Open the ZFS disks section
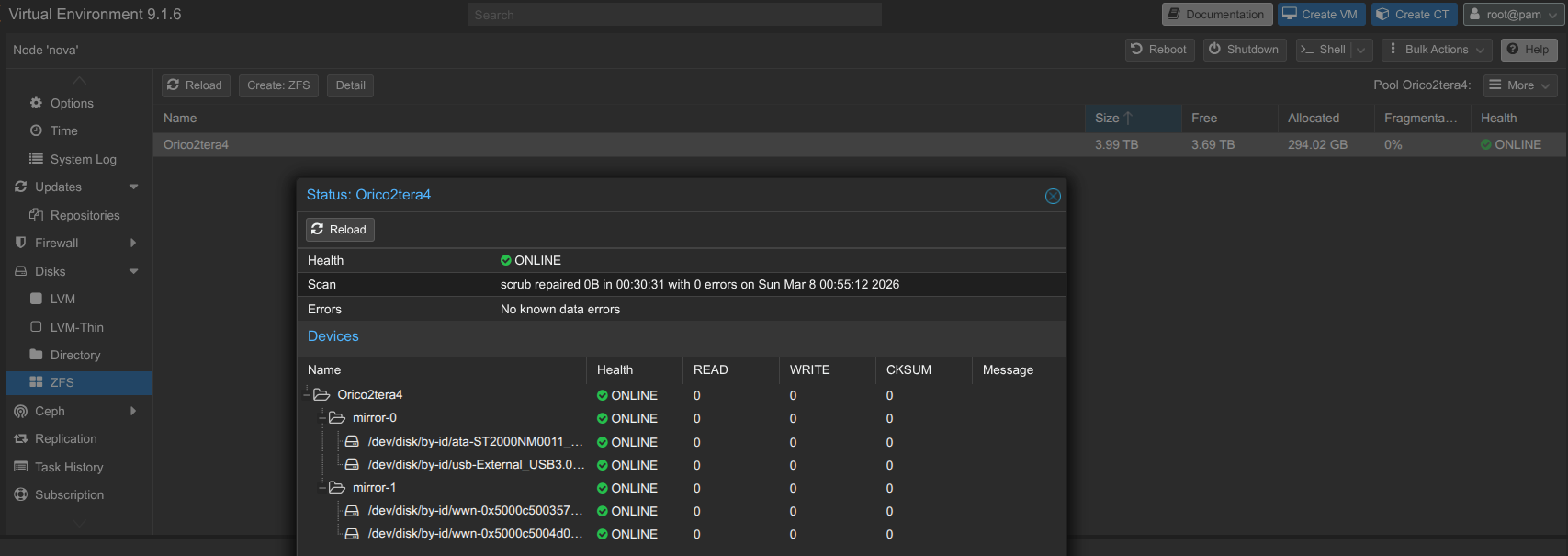 62,382
